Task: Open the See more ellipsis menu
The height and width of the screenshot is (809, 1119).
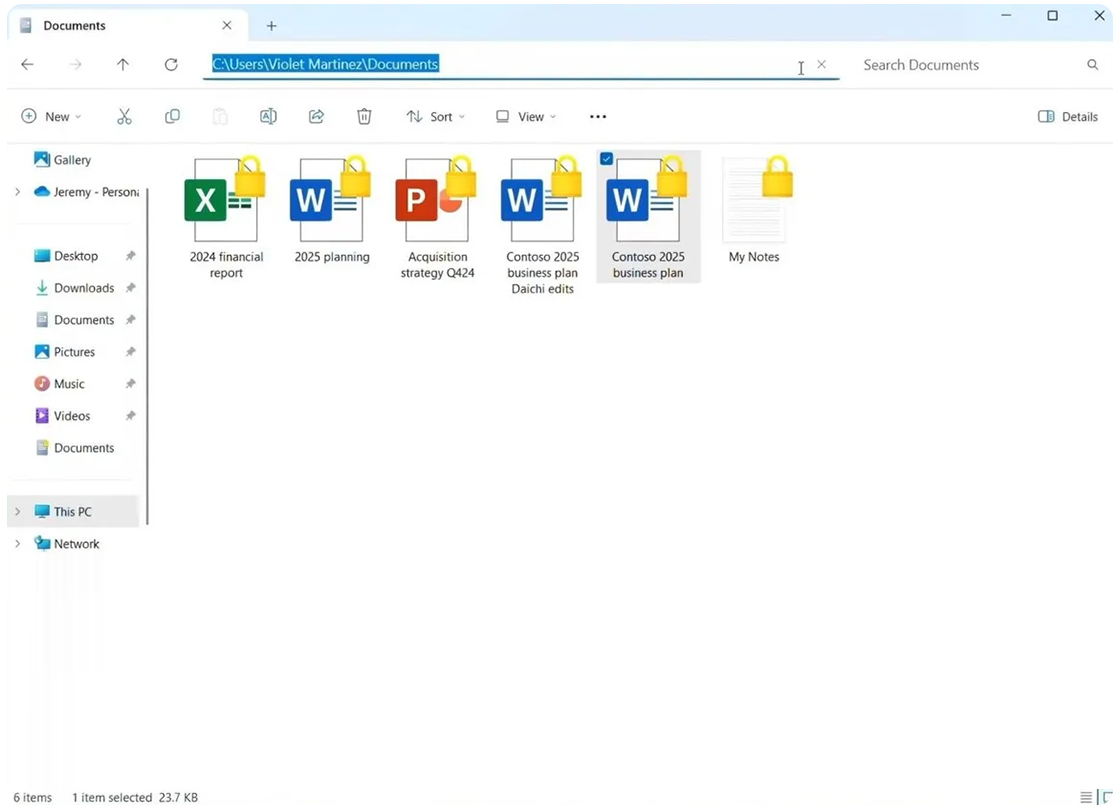Action: point(598,117)
